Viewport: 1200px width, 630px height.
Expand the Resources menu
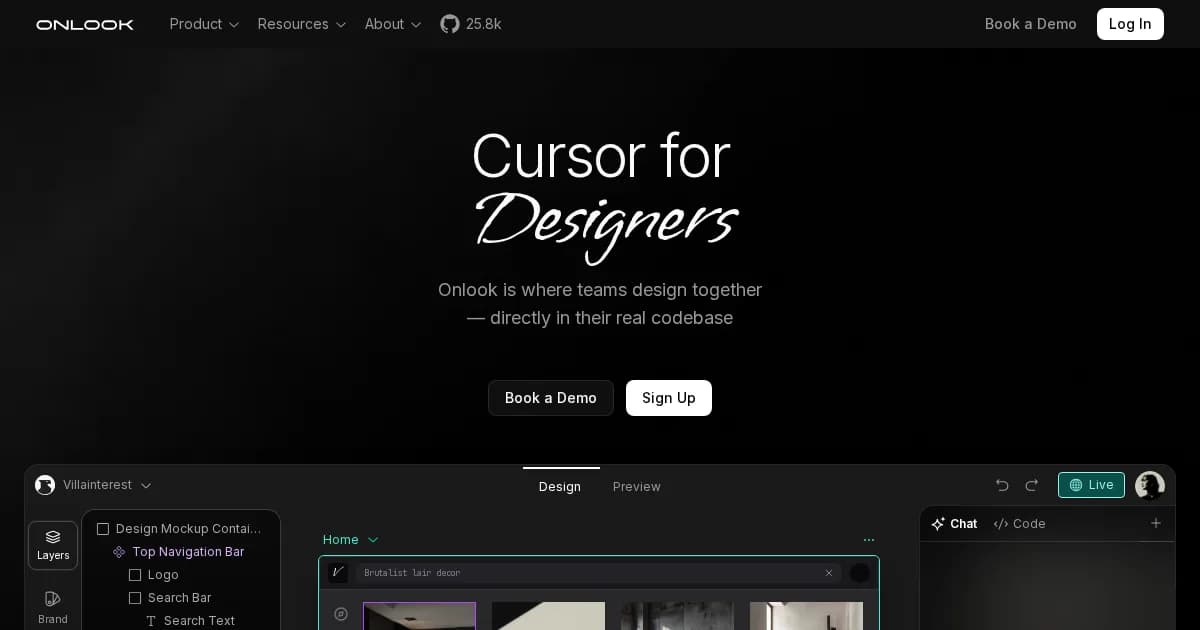[302, 24]
